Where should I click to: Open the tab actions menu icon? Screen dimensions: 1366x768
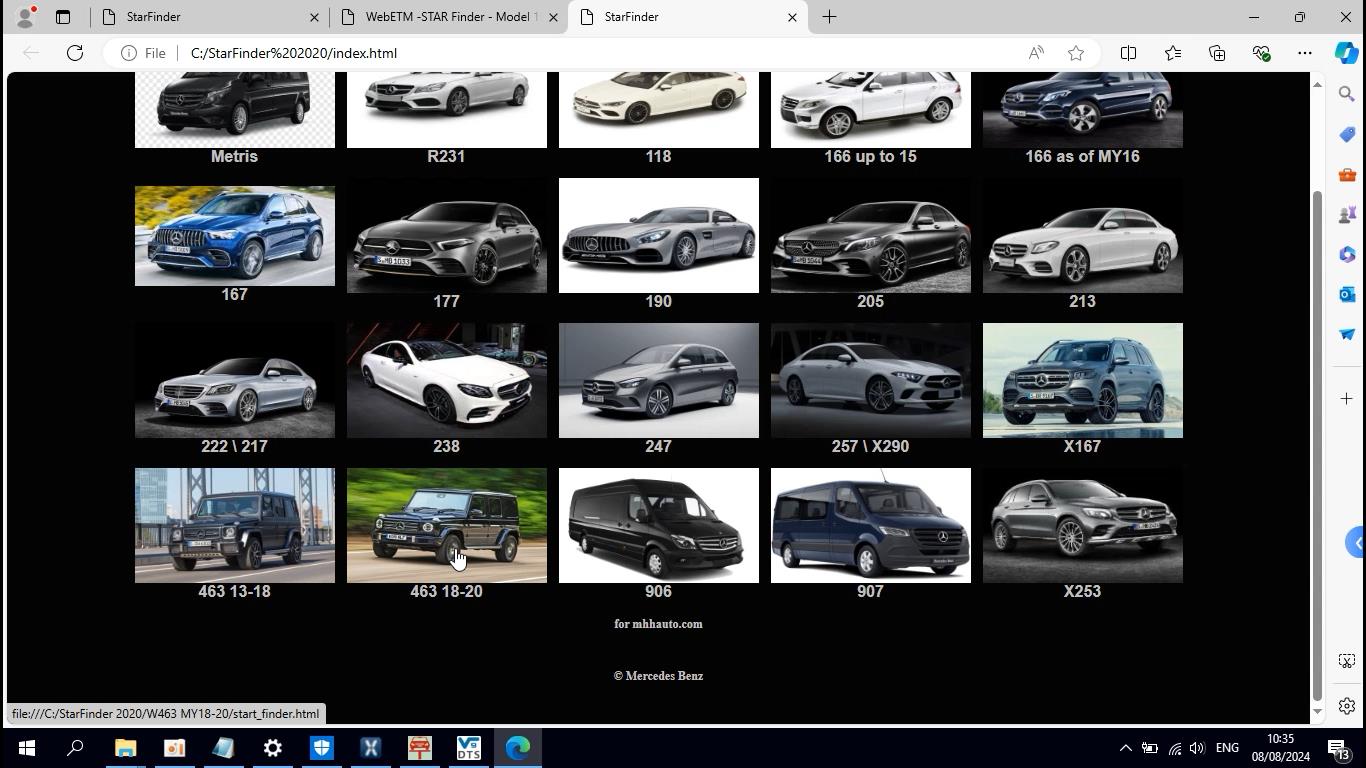tap(62, 17)
